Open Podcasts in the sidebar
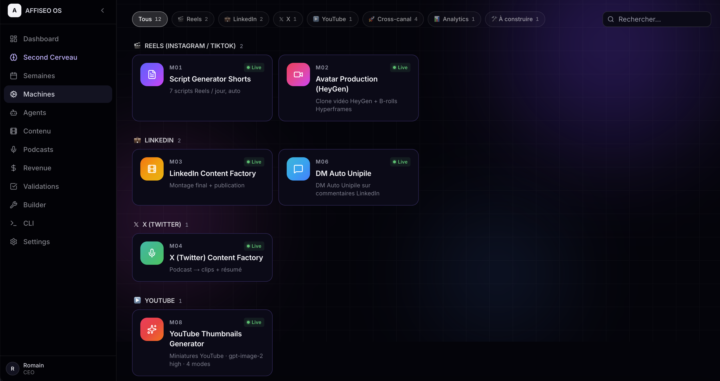Viewport: 720px width, 381px height. coord(58,150)
